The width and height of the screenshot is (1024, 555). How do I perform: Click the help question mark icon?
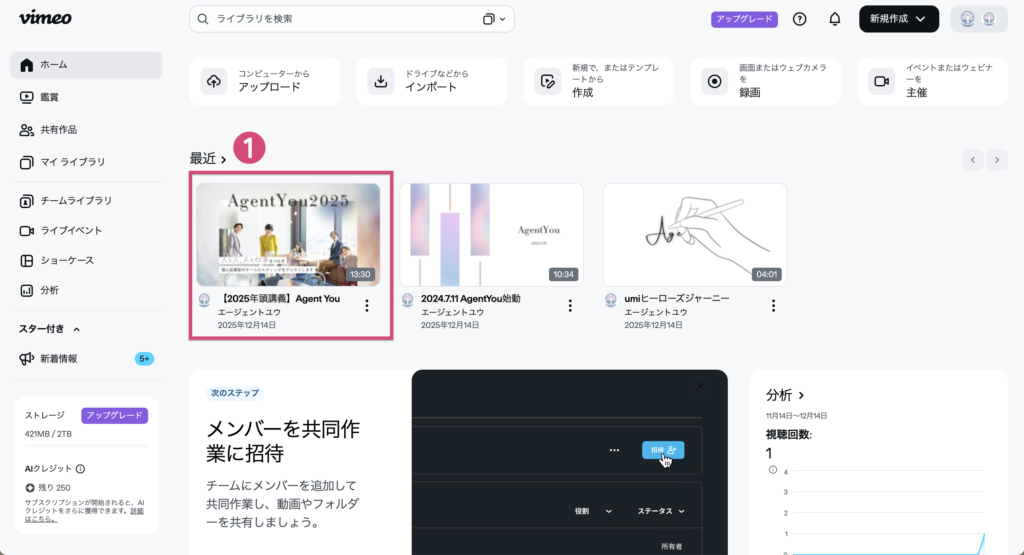pos(799,19)
